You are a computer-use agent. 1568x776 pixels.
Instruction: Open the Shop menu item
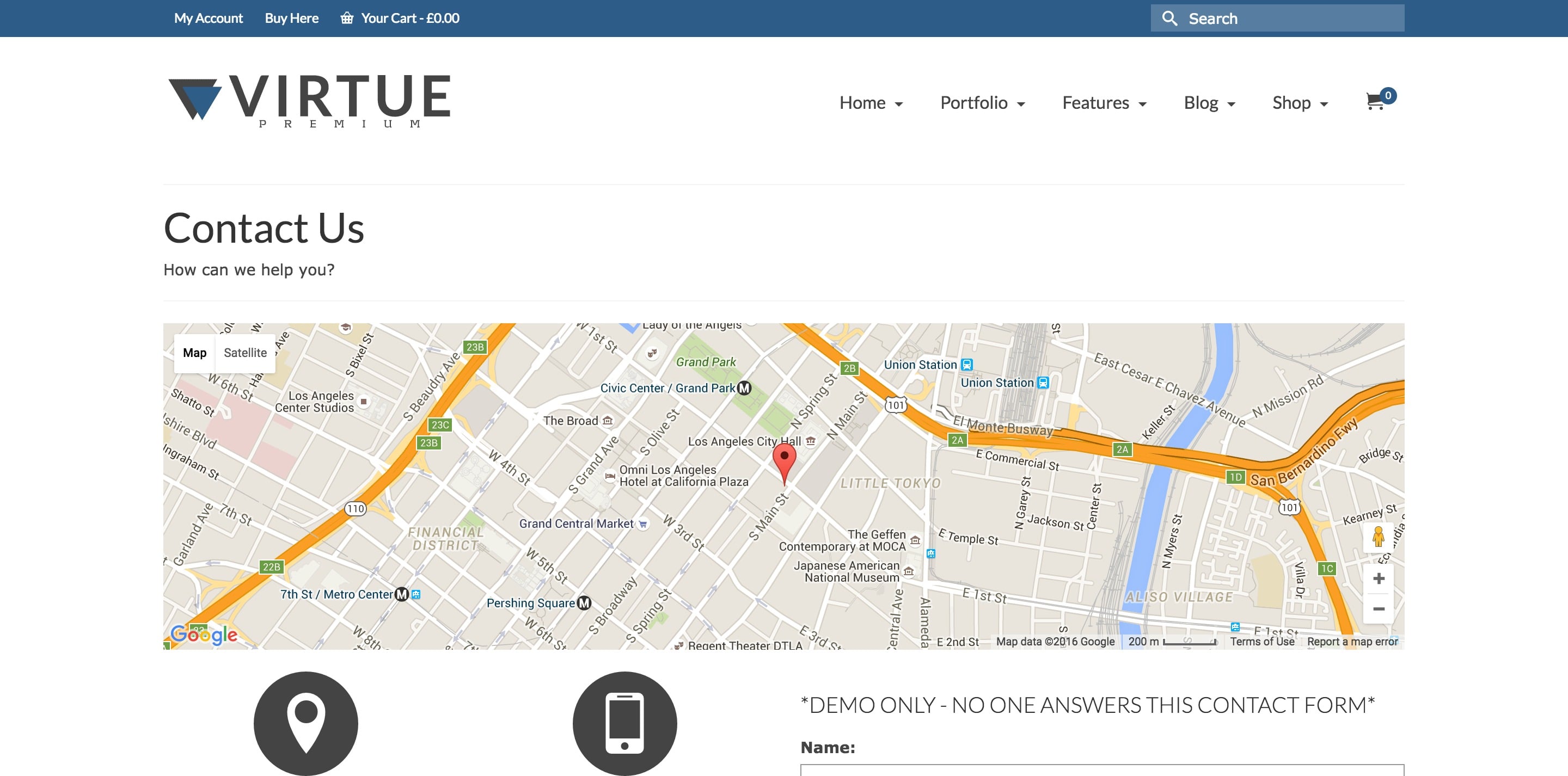point(1300,103)
